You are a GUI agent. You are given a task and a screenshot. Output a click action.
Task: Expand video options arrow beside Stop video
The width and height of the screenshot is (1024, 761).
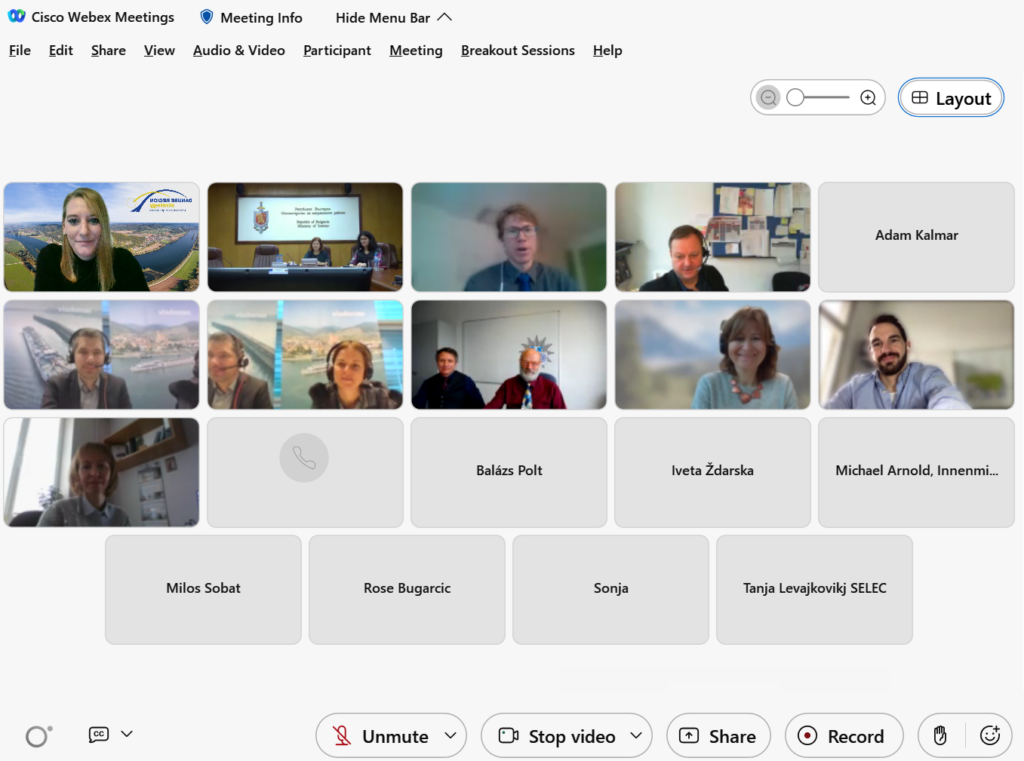click(x=636, y=736)
